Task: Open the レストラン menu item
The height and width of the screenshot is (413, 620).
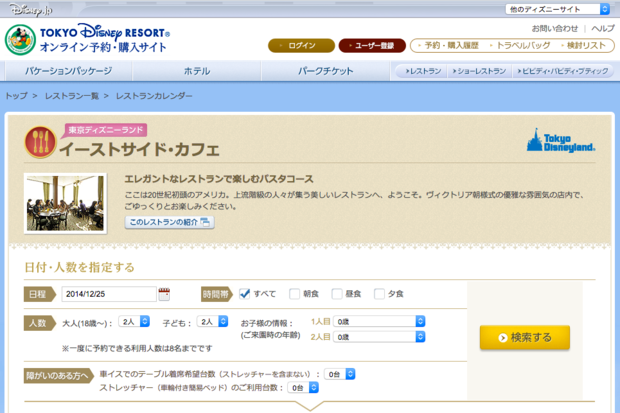Action: pos(423,71)
